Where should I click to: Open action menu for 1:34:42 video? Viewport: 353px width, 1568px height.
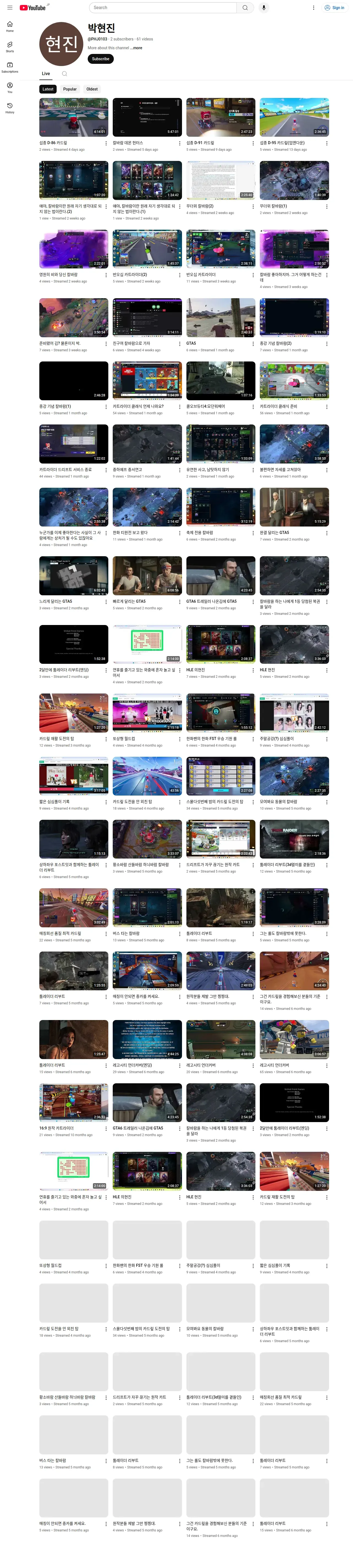pyautogui.click(x=179, y=207)
